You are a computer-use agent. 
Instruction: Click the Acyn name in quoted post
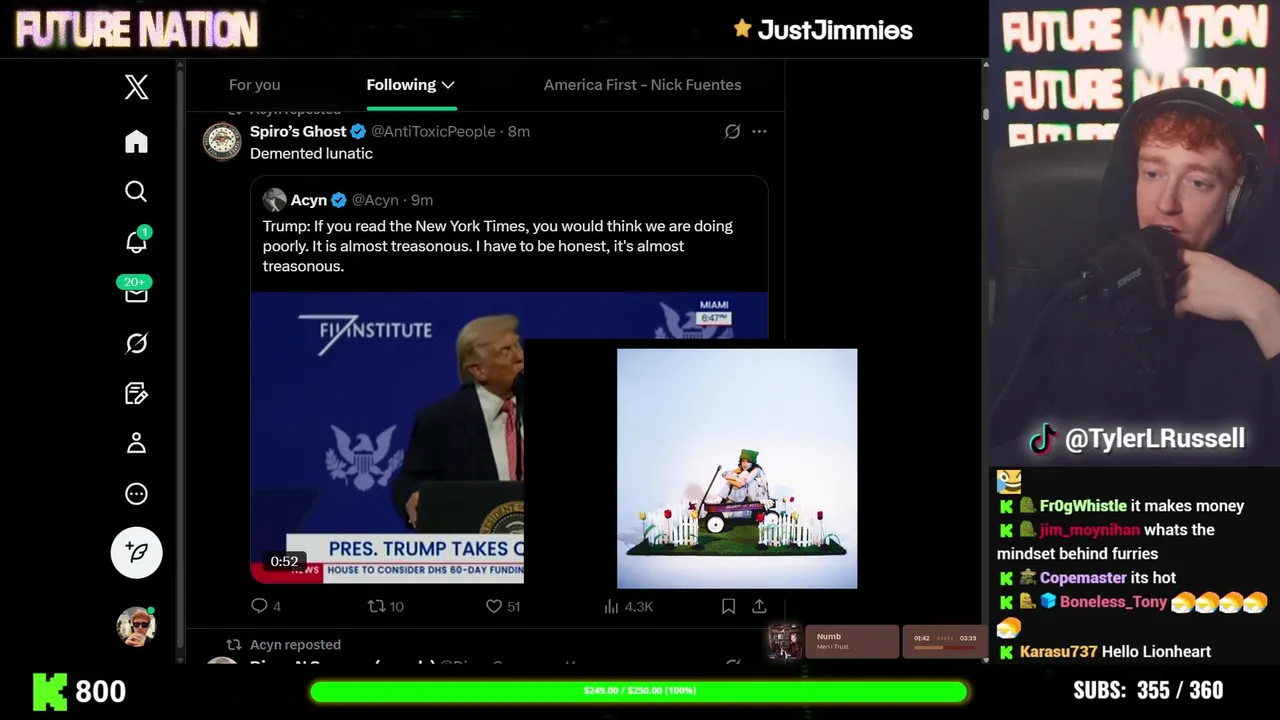[x=309, y=200]
